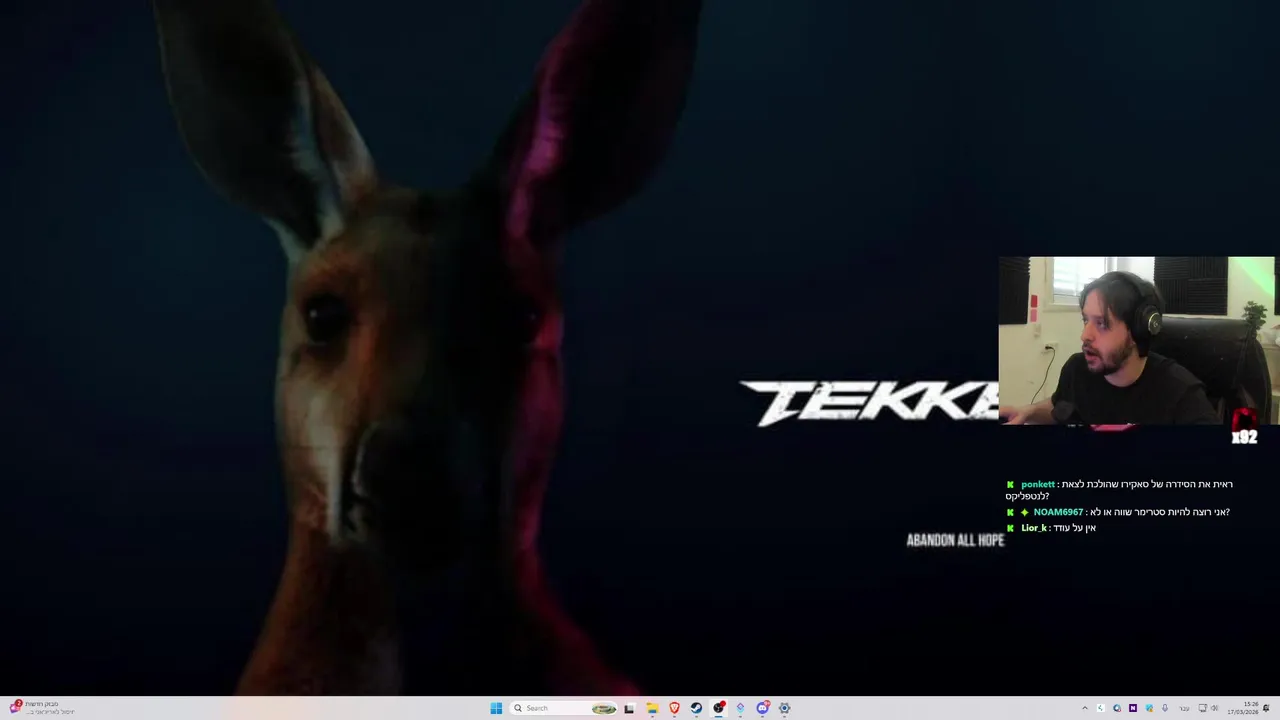The height and width of the screenshot is (720, 1280).
Task: Open the Windows Start menu
Action: pyautogui.click(x=496, y=708)
